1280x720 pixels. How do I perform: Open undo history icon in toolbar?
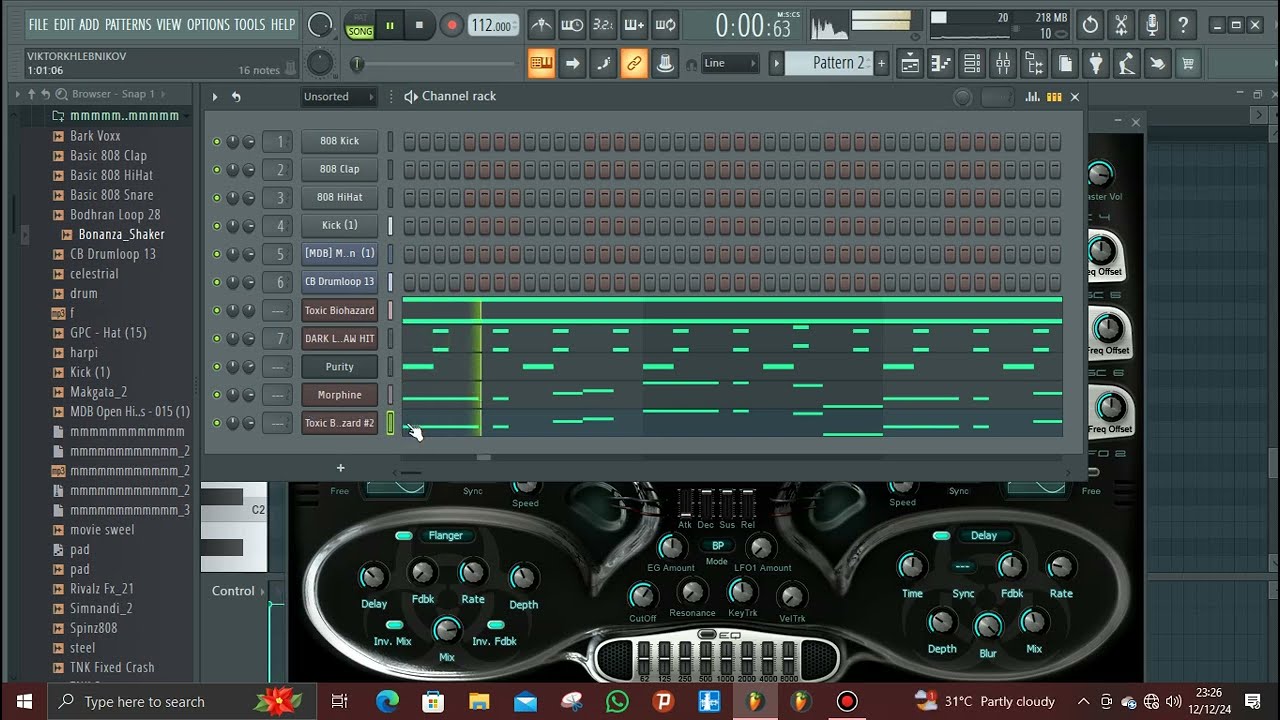click(1090, 25)
